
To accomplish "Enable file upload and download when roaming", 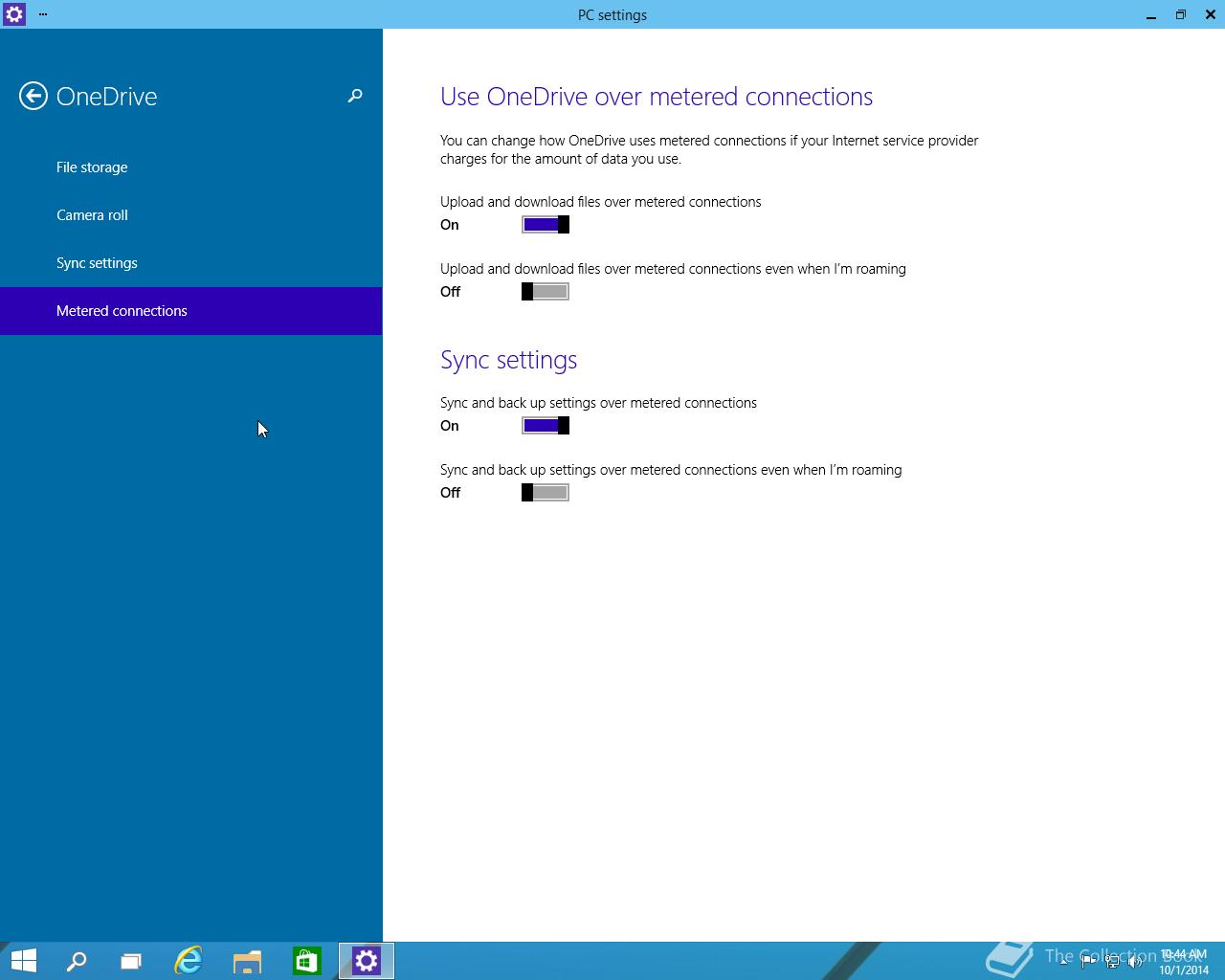I will (x=546, y=292).
